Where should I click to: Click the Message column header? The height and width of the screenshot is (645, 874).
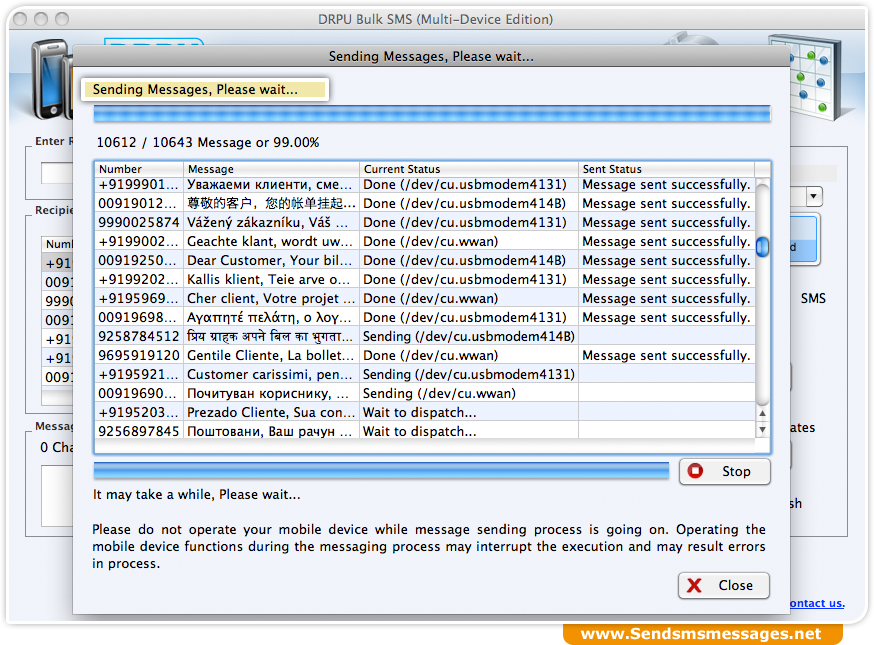click(271, 169)
